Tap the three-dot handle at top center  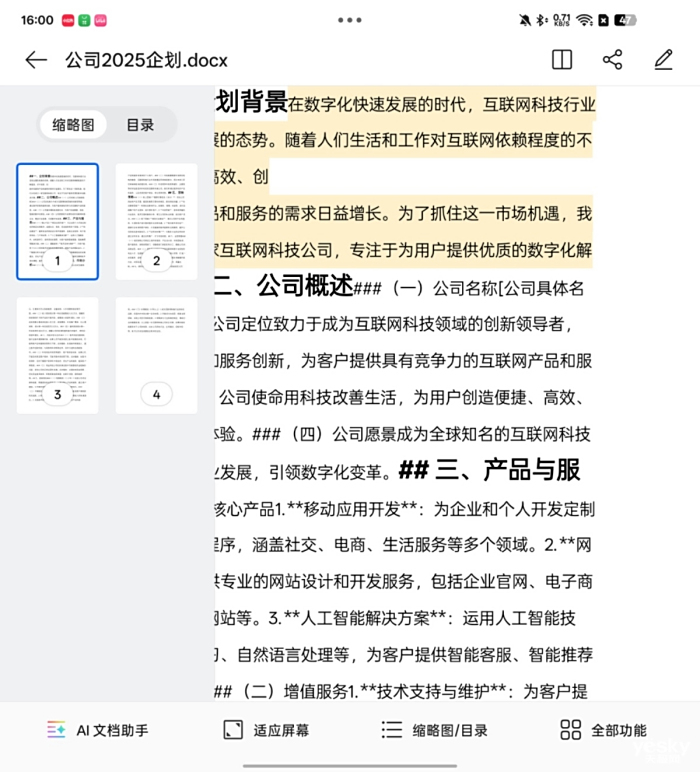click(350, 20)
